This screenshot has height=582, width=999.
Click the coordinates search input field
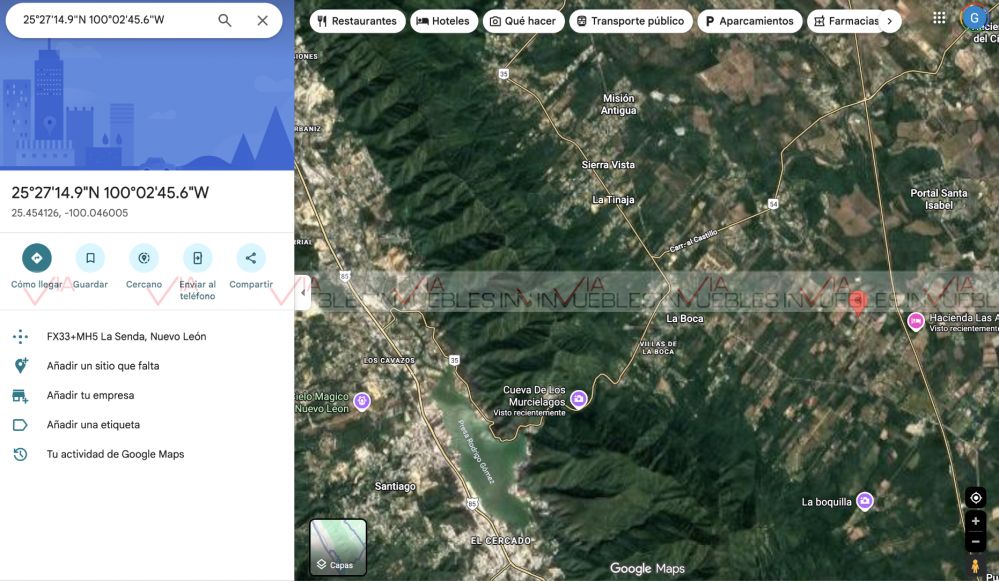click(x=110, y=20)
